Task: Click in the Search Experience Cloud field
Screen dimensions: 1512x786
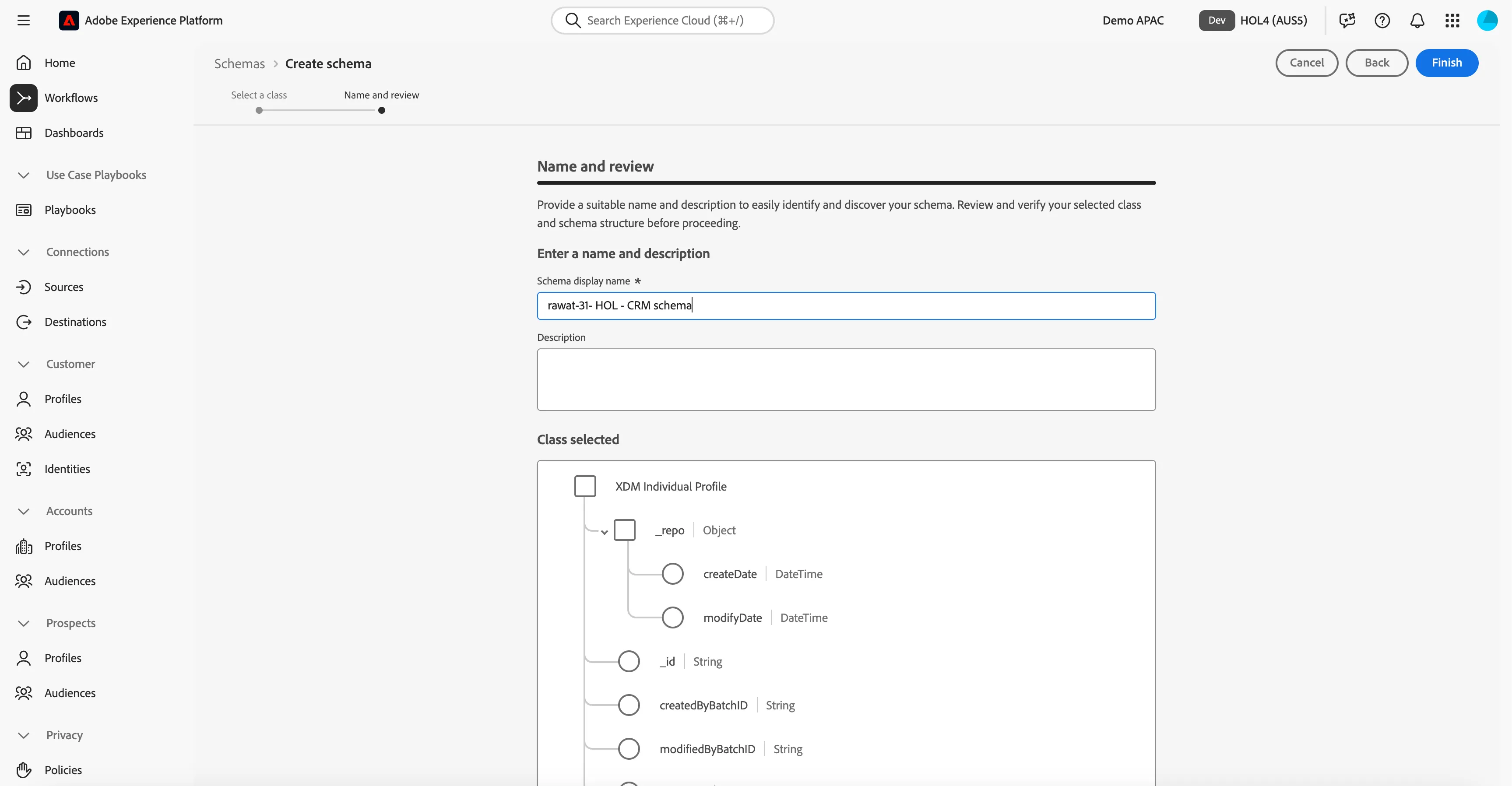Action: point(663,21)
